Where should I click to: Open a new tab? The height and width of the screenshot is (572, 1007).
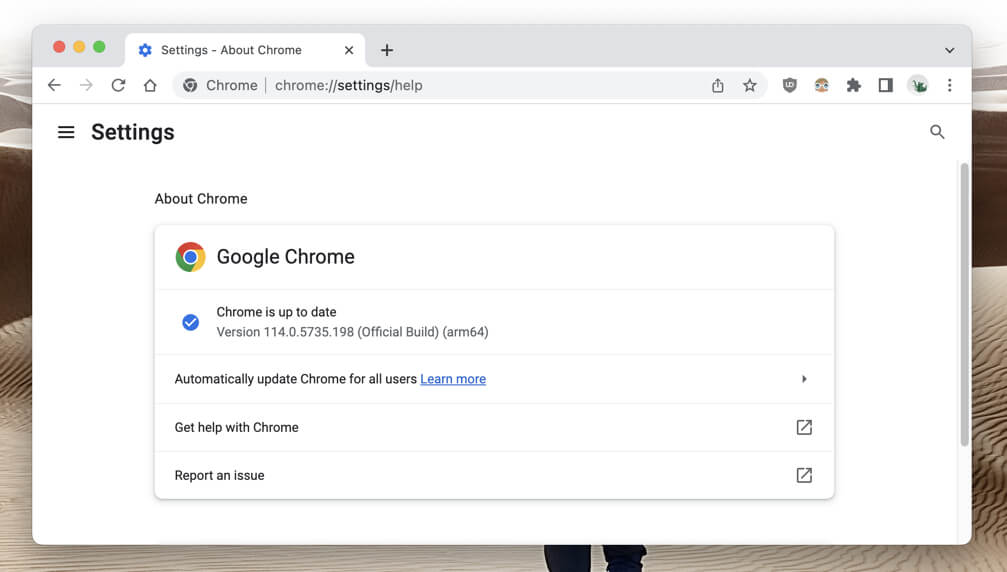[x=387, y=50]
